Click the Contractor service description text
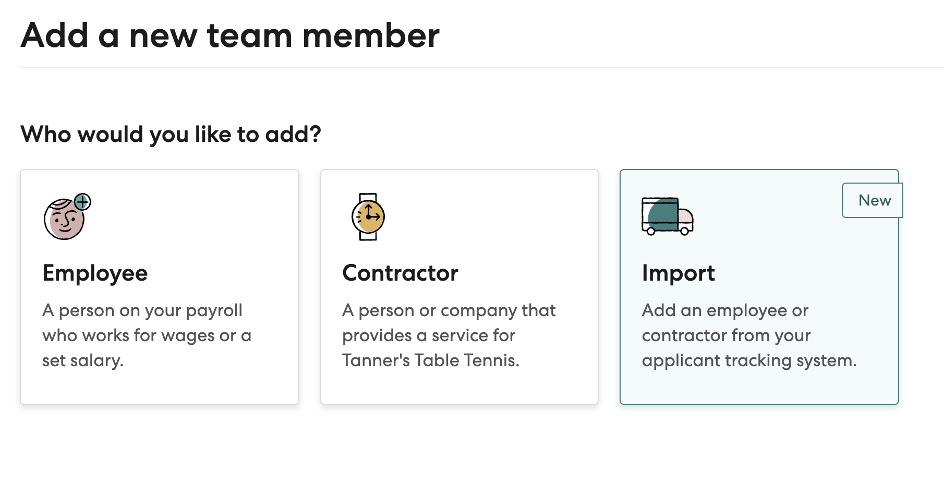 point(449,335)
